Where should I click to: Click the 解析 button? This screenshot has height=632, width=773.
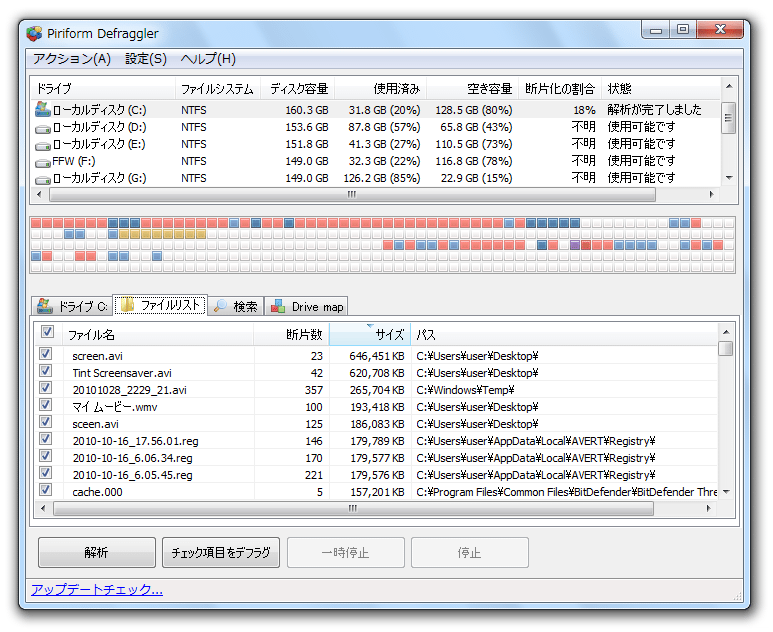[97, 553]
